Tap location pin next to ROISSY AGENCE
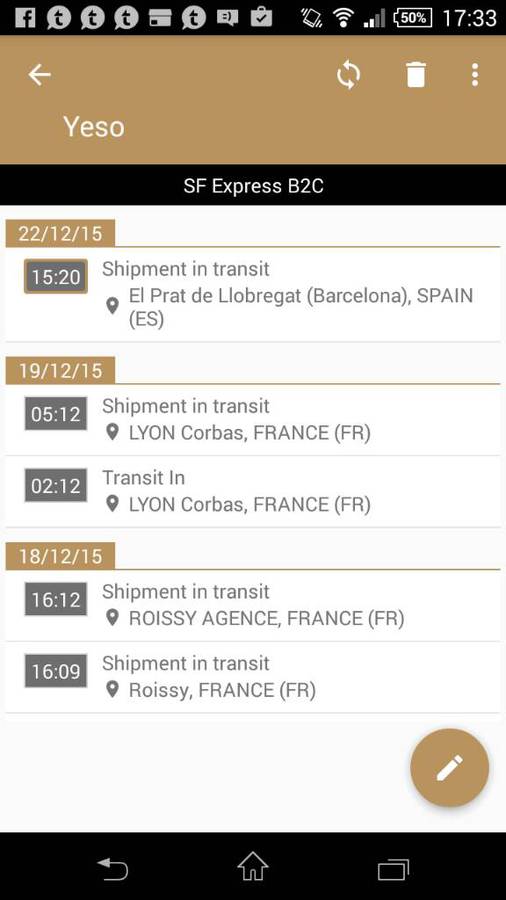 tap(112, 618)
